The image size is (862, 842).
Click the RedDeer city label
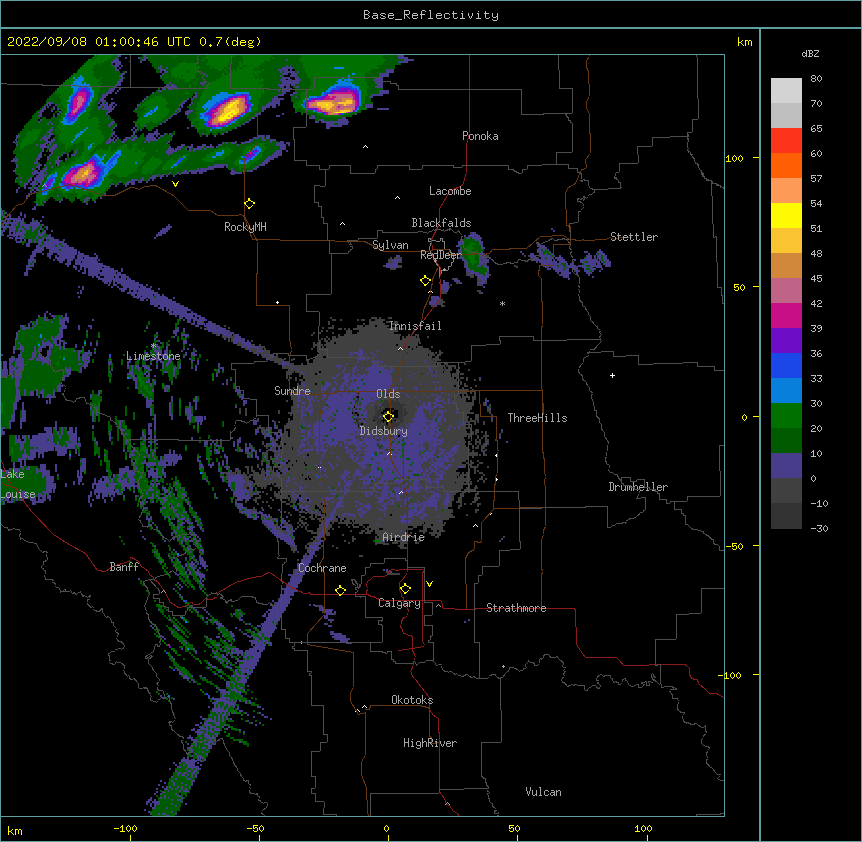(x=441, y=255)
